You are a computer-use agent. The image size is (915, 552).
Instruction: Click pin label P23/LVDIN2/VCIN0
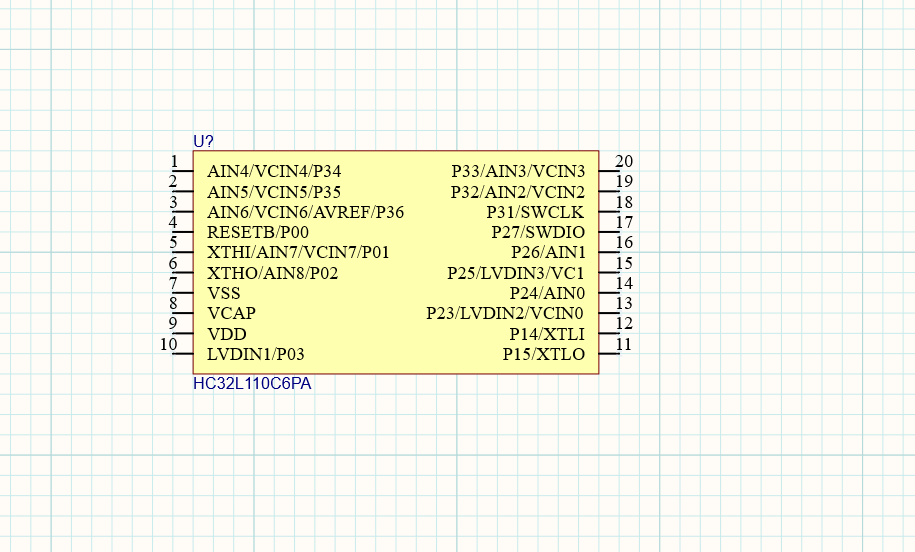tap(505, 313)
